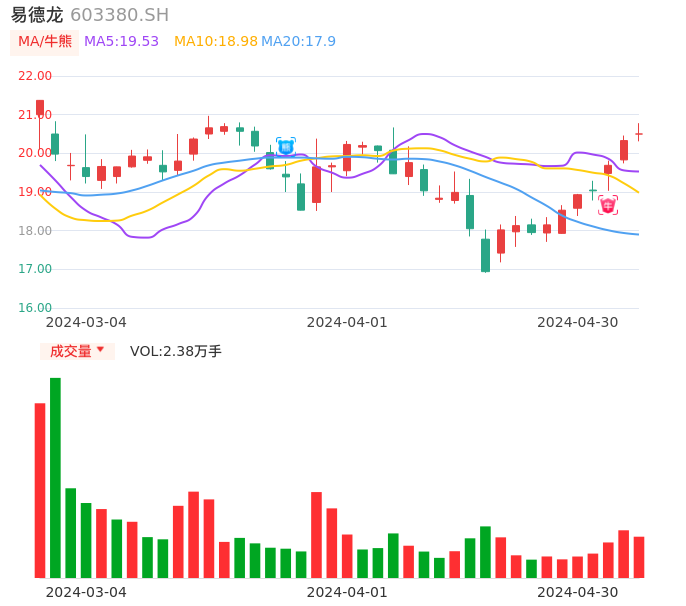Click the last red volume bar
This screenshot has height=606, width=686.
638,557
